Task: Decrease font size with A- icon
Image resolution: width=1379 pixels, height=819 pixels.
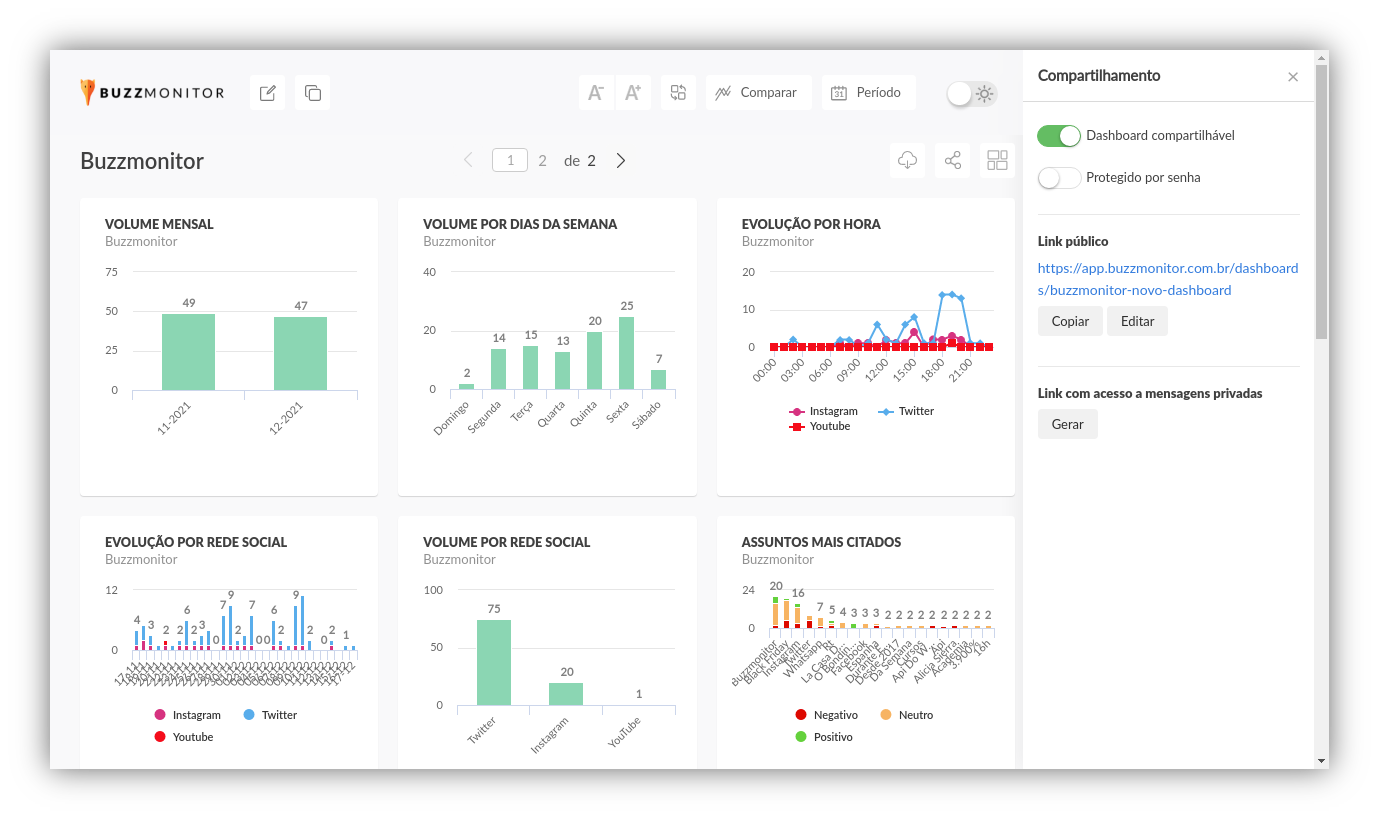Action: [x=596, y=93]
